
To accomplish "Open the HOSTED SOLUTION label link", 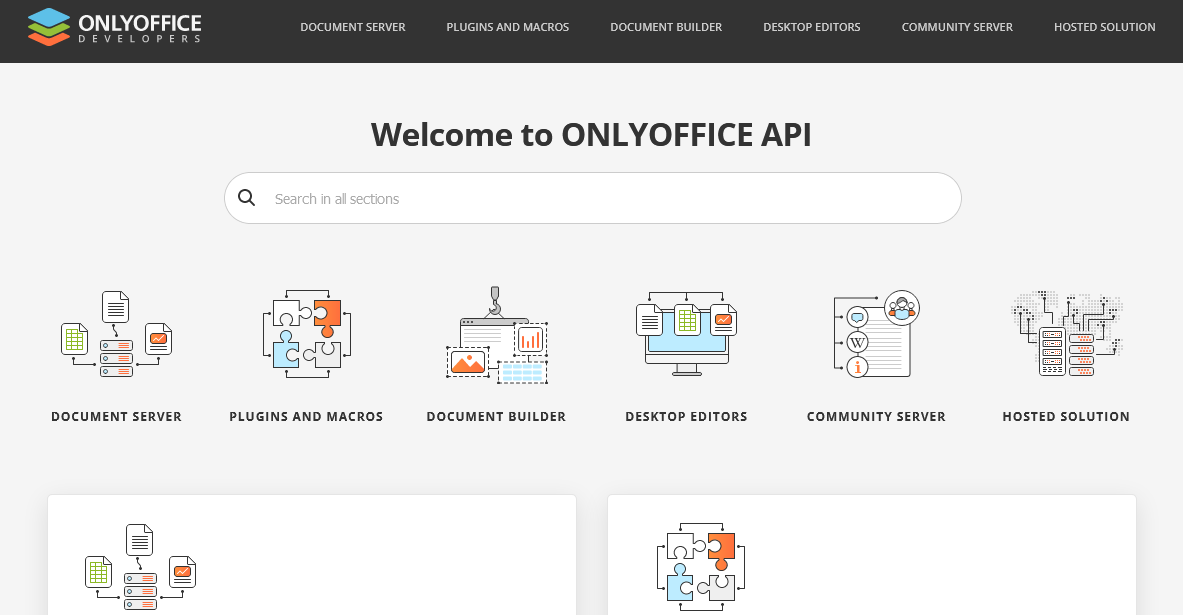I will click(1066, 417).
